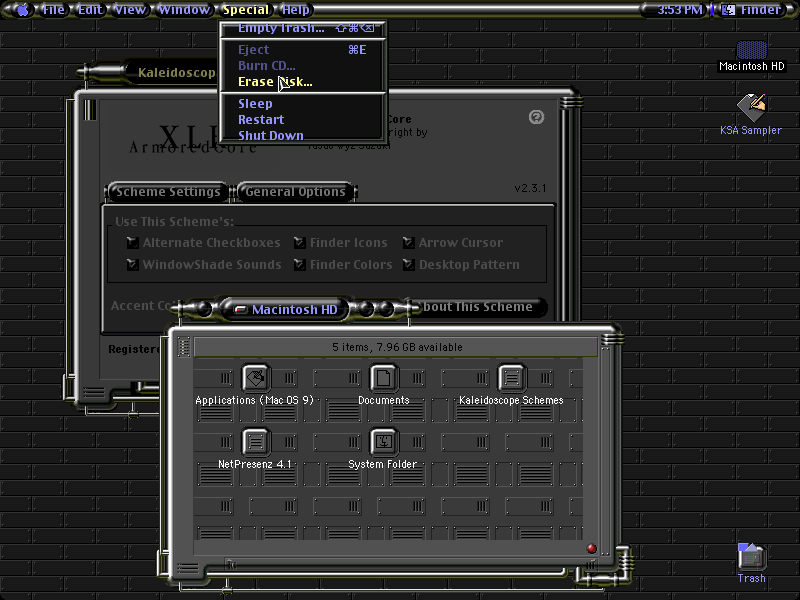Open the Finder application menu
The height and width of the screenshot is (600, 800).
click(x=752, y=10)
